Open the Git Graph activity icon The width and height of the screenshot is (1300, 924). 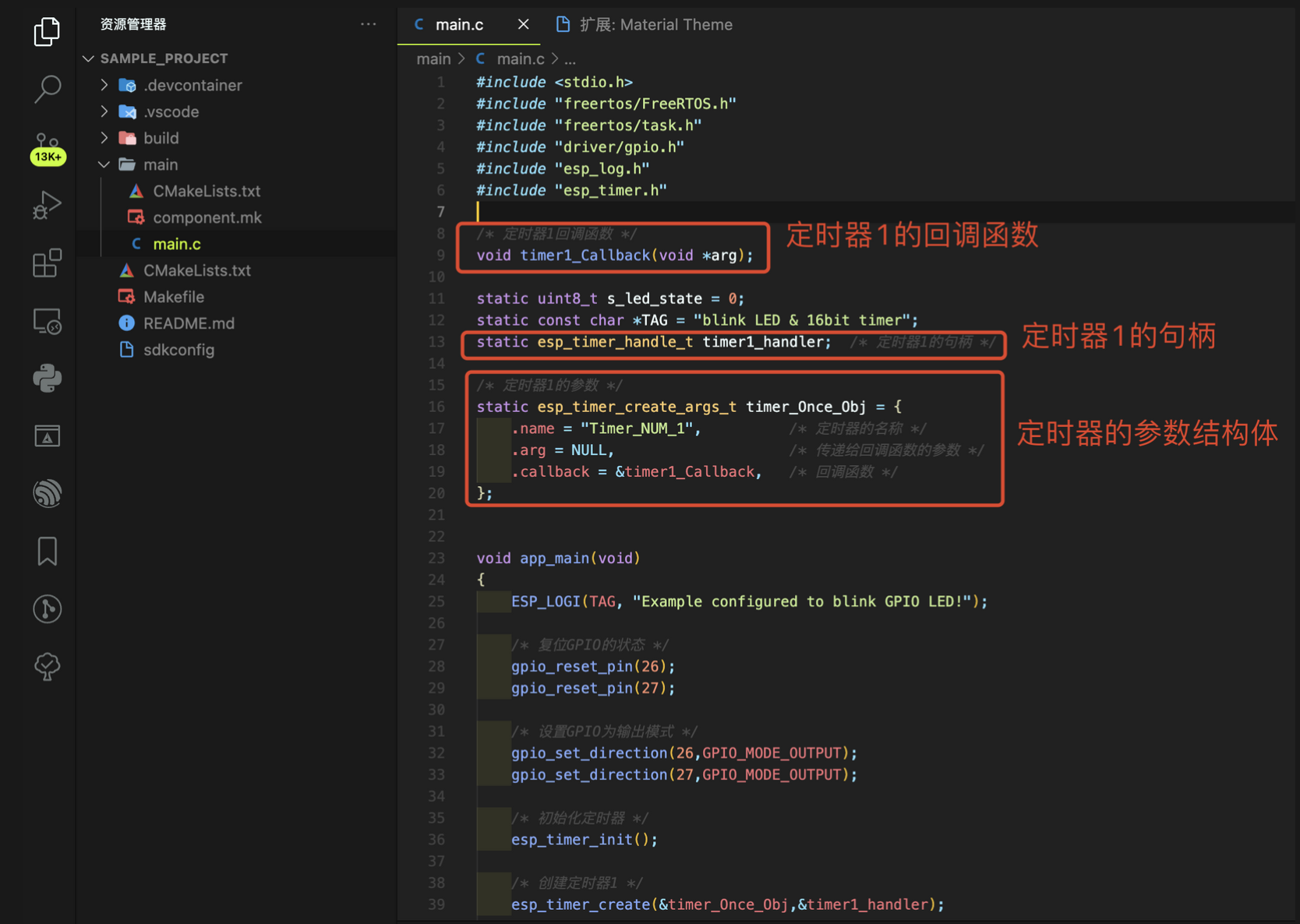tap(47, 608)
